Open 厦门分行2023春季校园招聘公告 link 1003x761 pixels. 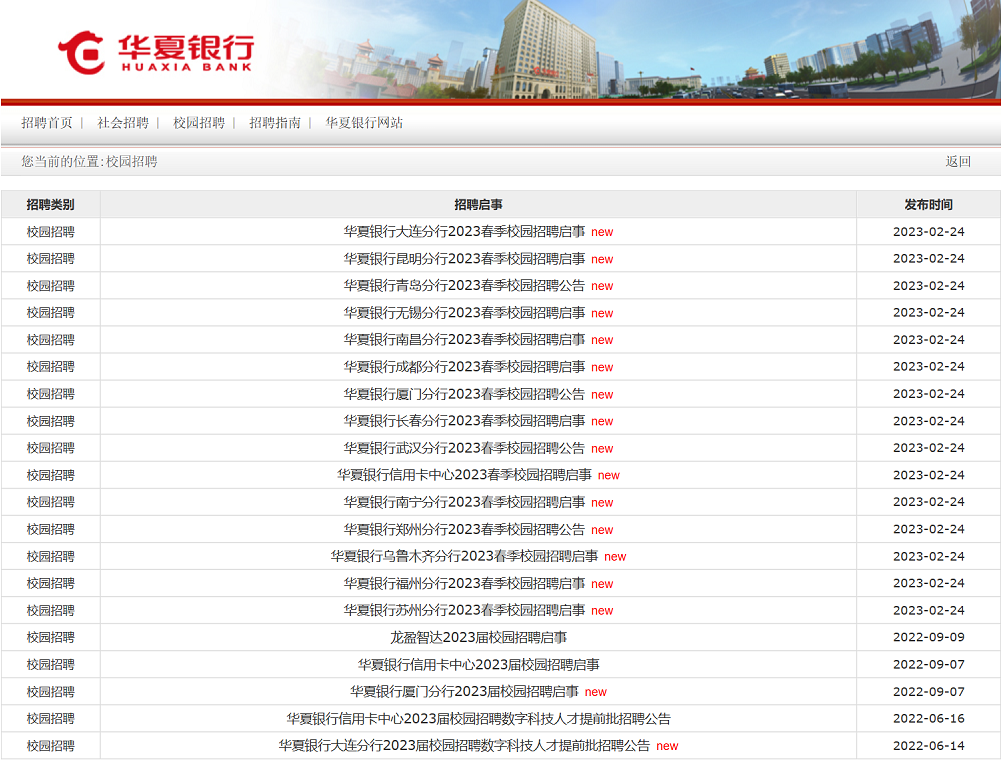pos(464,394)
